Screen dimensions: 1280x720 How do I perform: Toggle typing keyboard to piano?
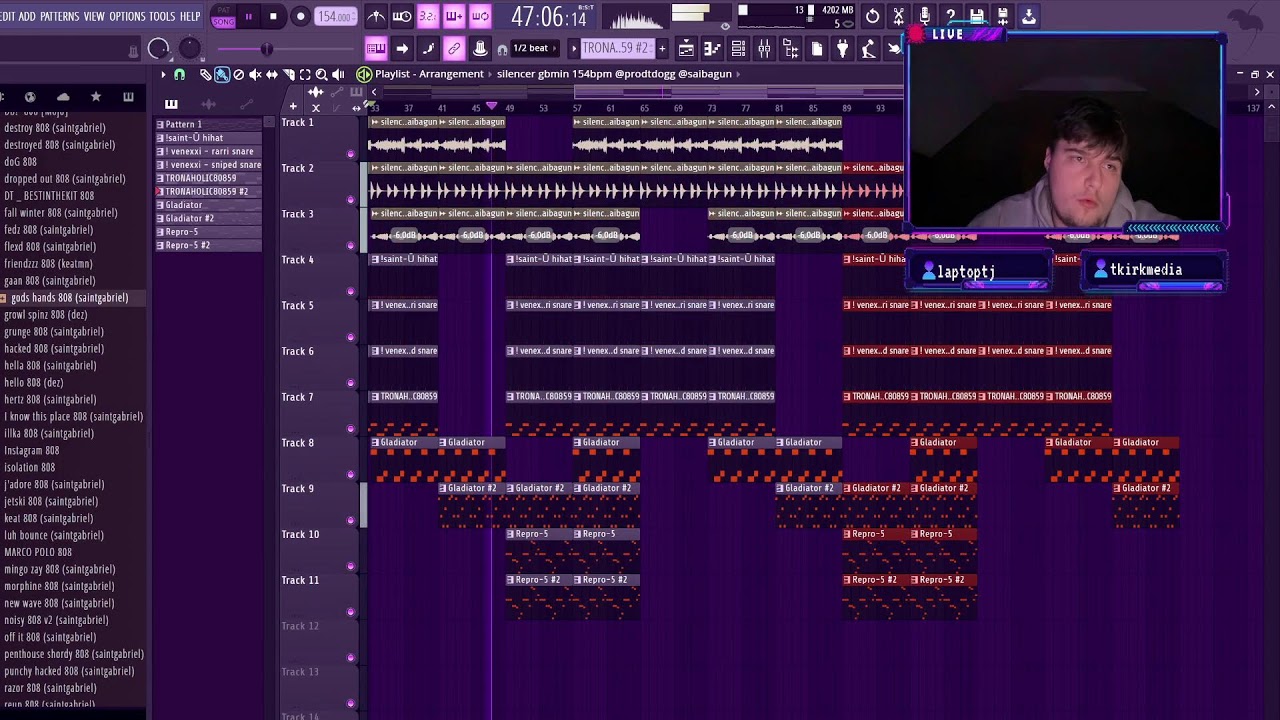click(x=376, y=48)
